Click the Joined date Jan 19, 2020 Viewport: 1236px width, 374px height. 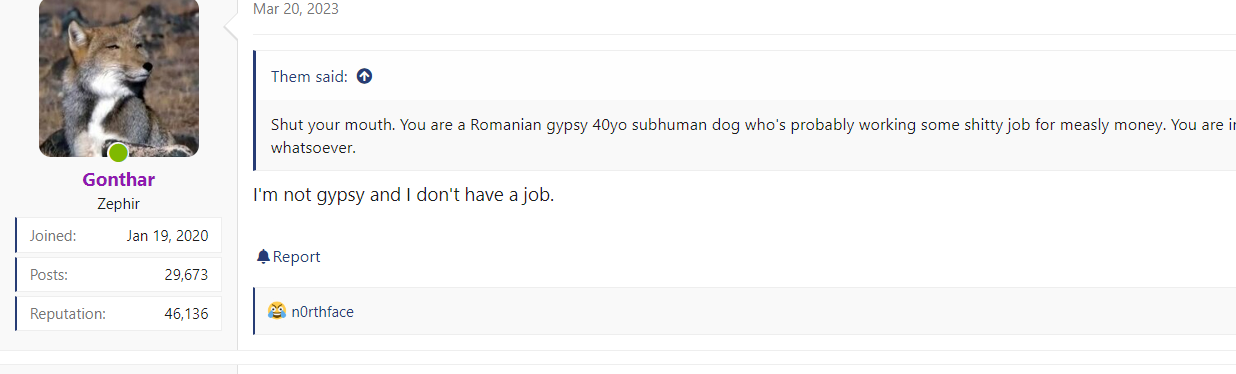[x=168, y=236]
